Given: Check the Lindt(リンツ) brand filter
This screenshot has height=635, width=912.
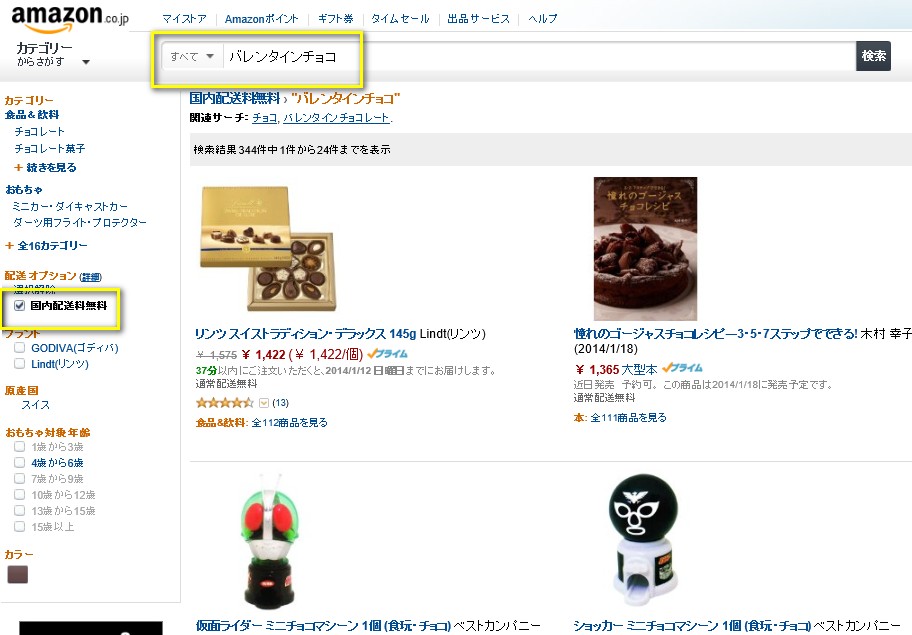Looking at the screenshot, I should (20, 363).
